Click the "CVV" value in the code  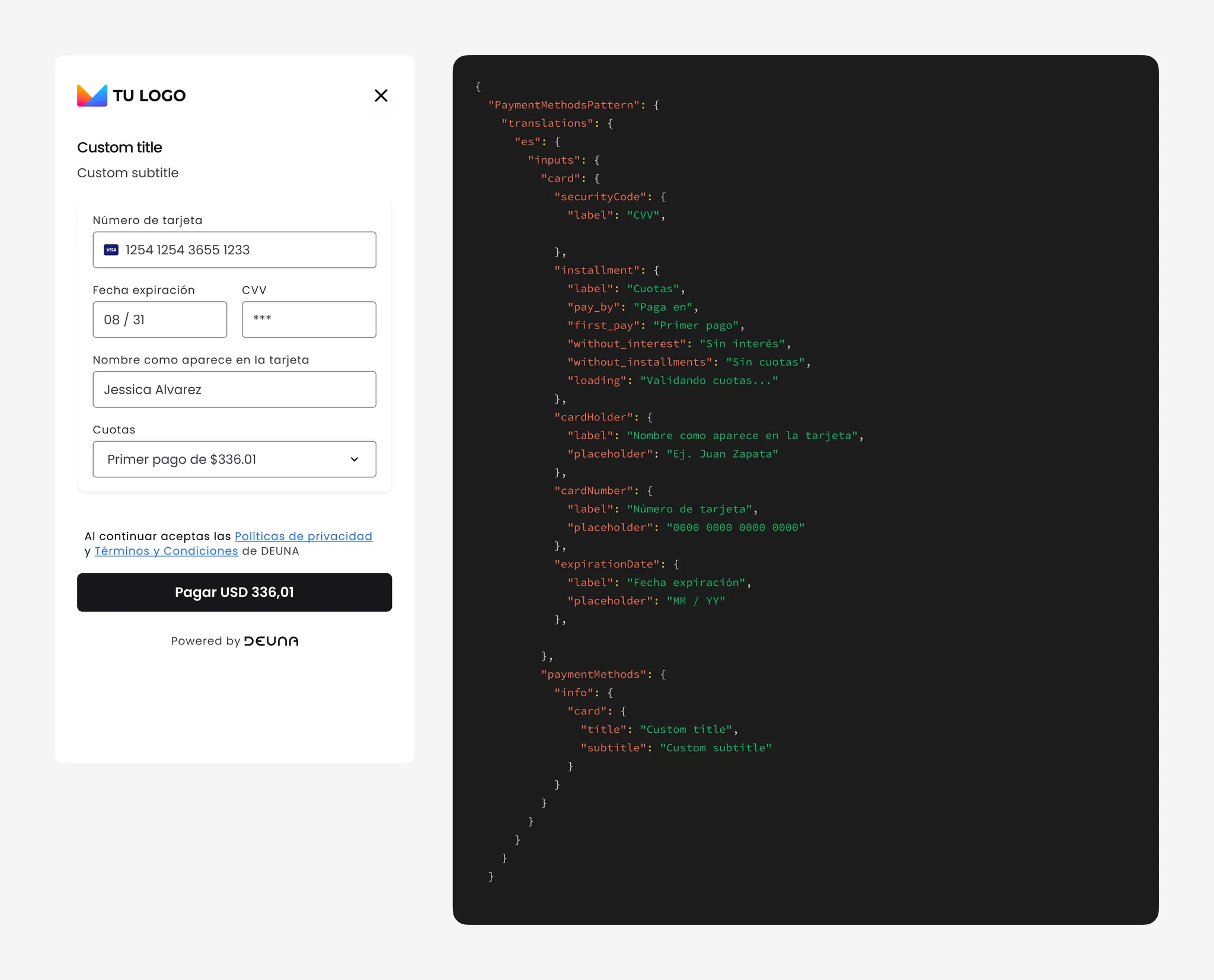tap(643, 215)
